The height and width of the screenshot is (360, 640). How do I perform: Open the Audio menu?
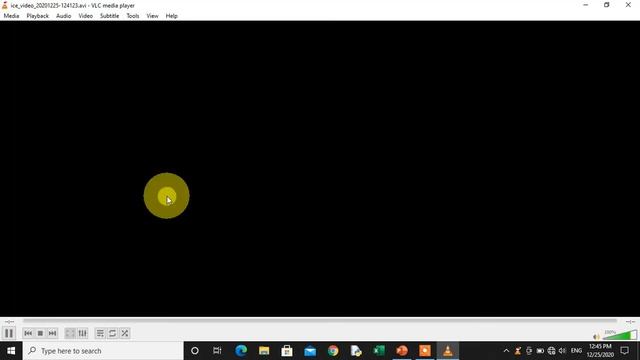point(63,16)
